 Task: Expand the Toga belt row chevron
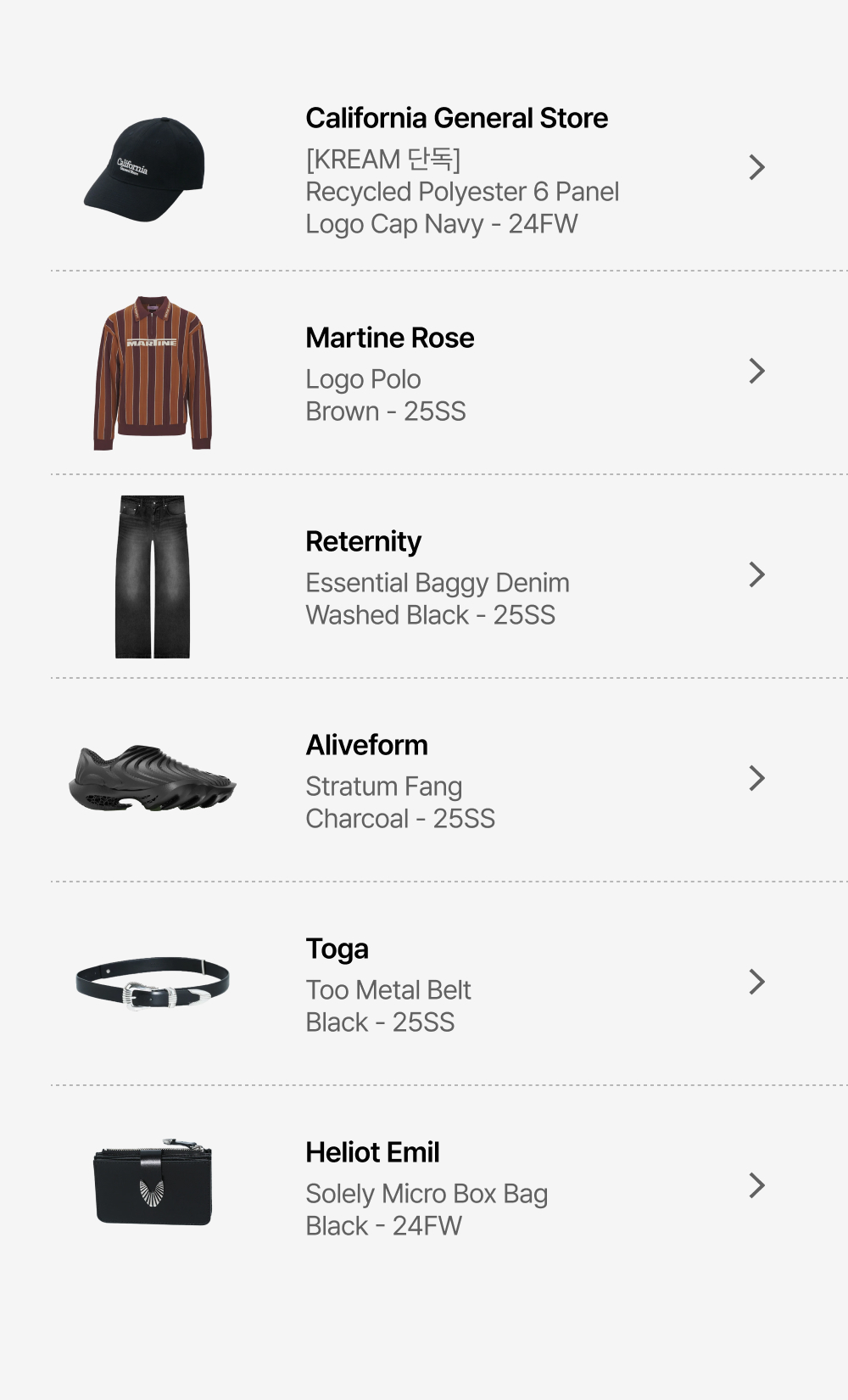point(757,982)
